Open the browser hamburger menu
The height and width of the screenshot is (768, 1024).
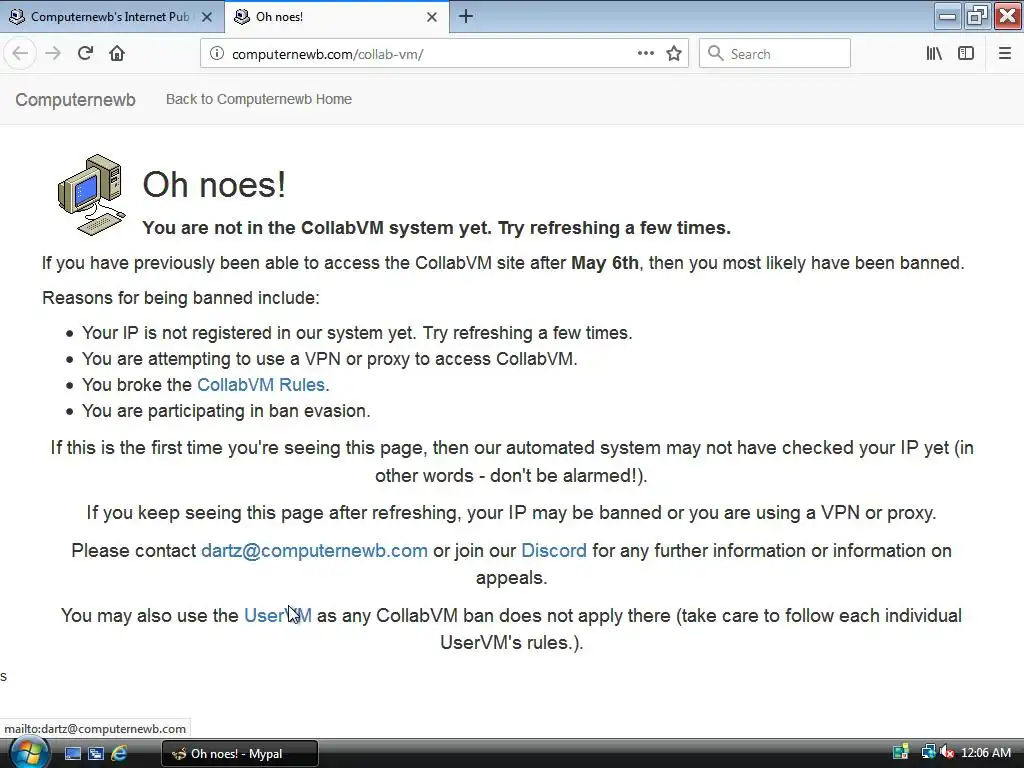click(1004, 54)
